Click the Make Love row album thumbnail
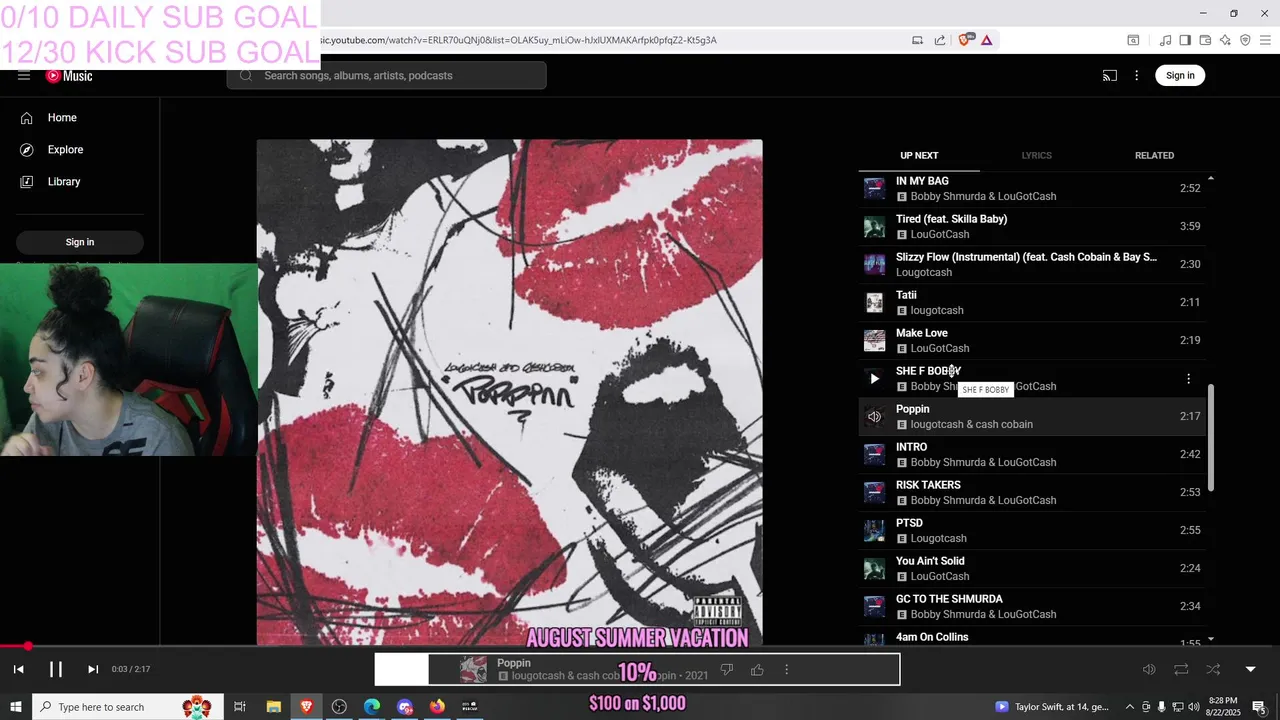The image size is (1280, 720). pyautogui.click(x=875, y=340)
